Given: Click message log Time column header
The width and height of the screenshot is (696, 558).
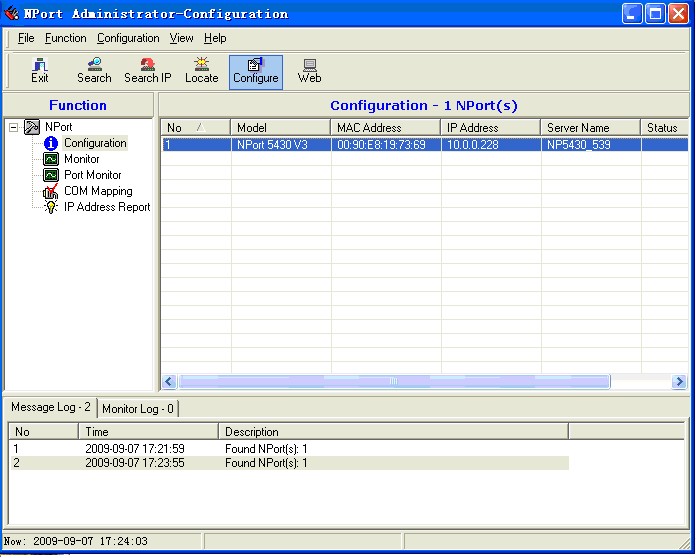Looking at the screenshot, I should click(148, 432).
